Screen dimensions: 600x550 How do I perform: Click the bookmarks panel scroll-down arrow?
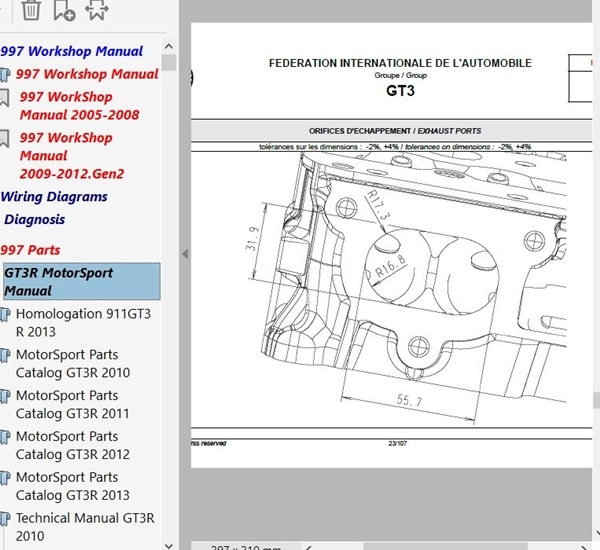(168, 545)
